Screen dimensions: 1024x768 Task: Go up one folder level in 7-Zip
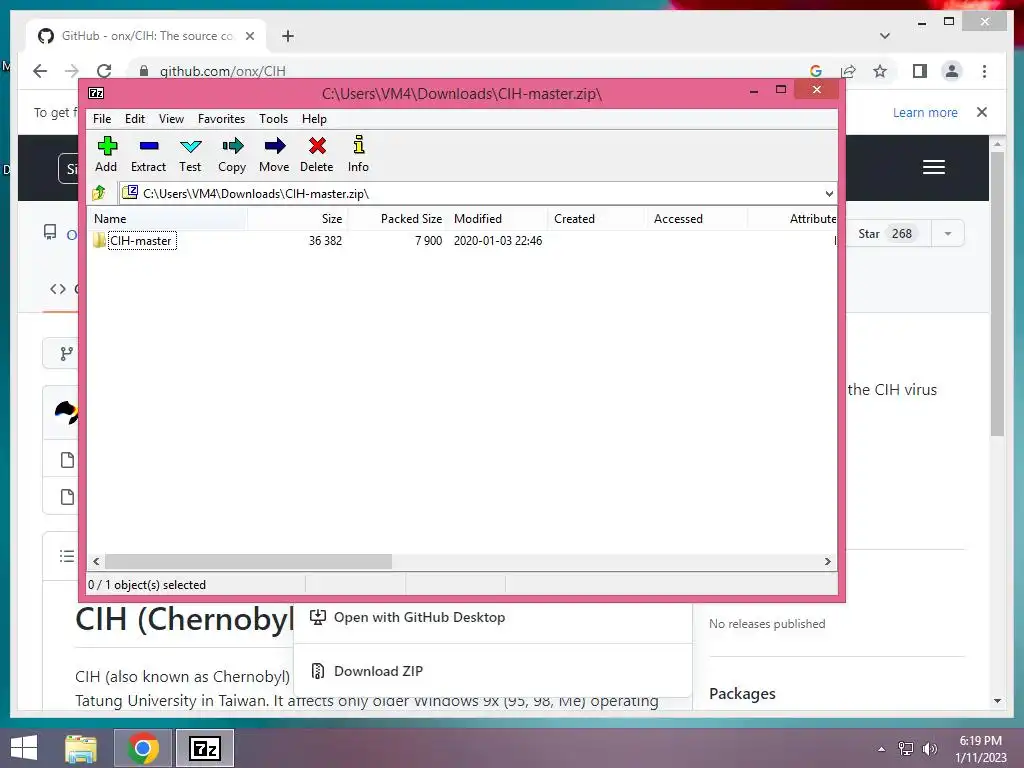point(99,193)
